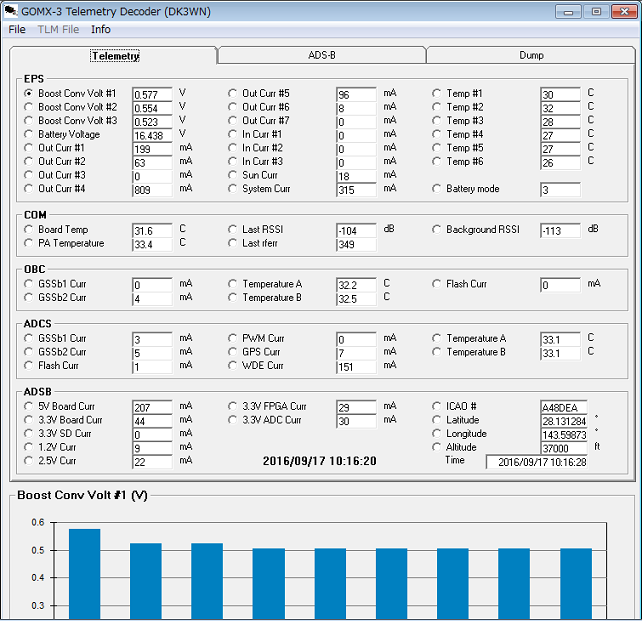Click the timestamp 2016/09/17 10:16:20 text
The width and height of the screenshot is (642, 621).
pyautogui.click(x=319, y=461)
